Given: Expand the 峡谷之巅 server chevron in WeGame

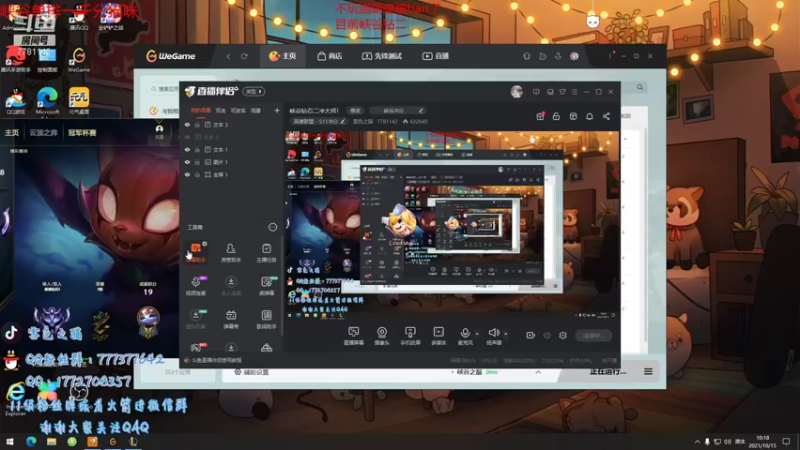Looking at the screenshot, I should click(x=538, y=372).
